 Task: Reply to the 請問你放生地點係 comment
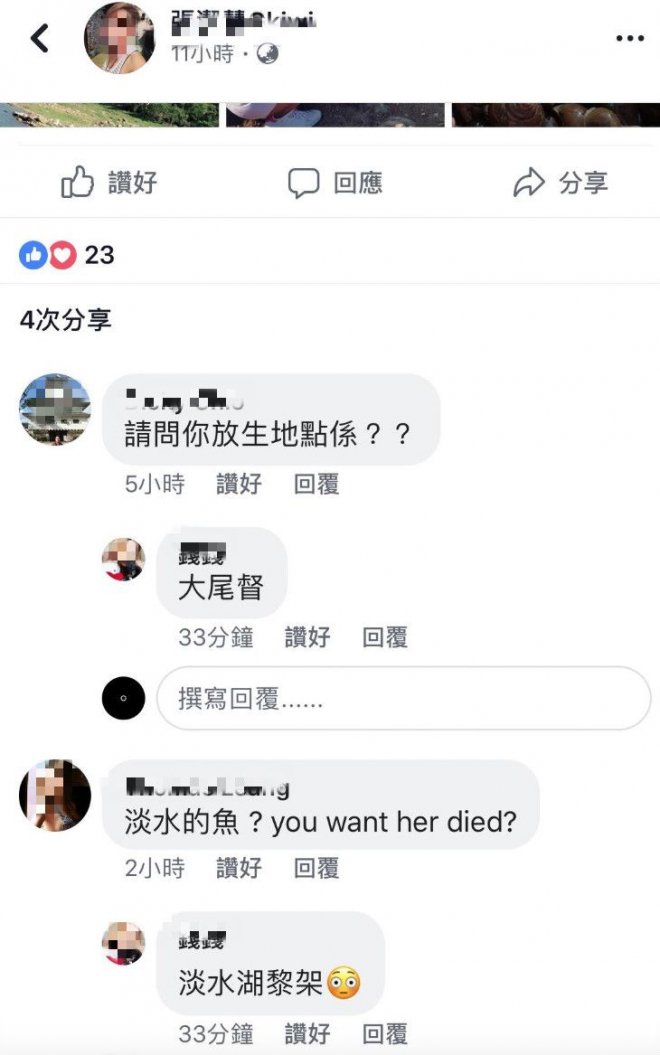coord(316,484)
